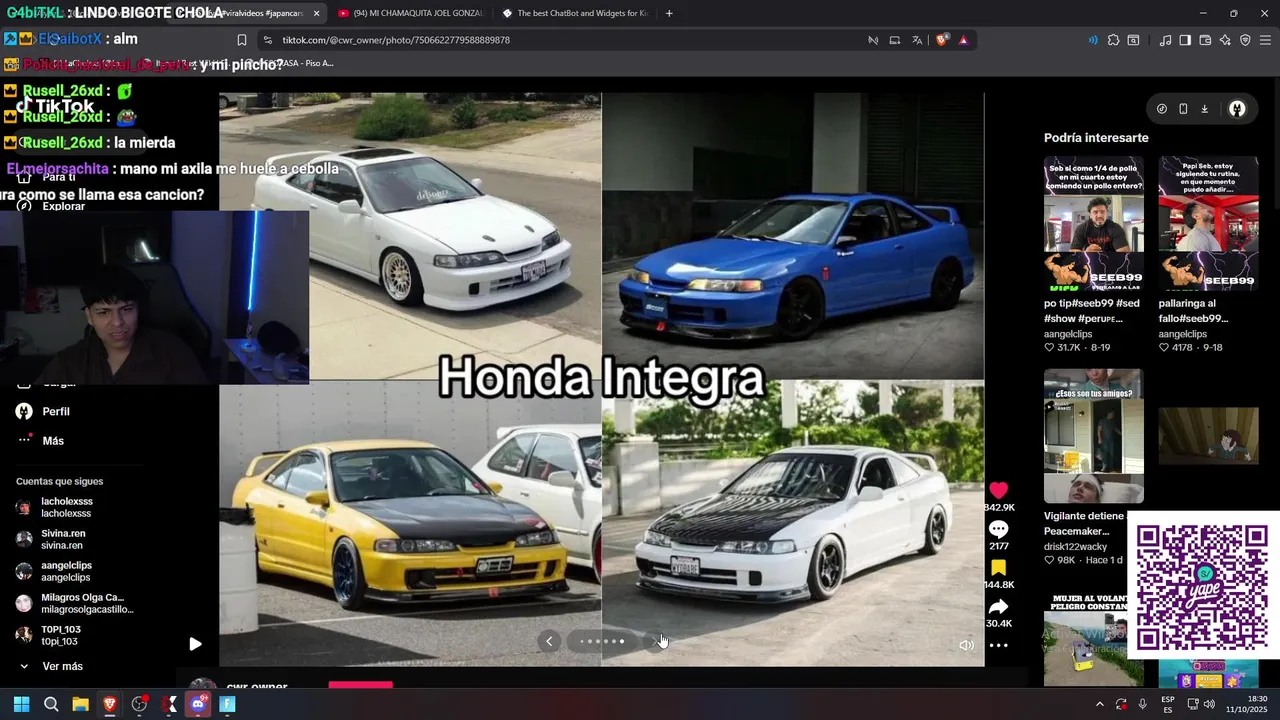Advance to the next photo in the slideshow

tap(657, 641)
